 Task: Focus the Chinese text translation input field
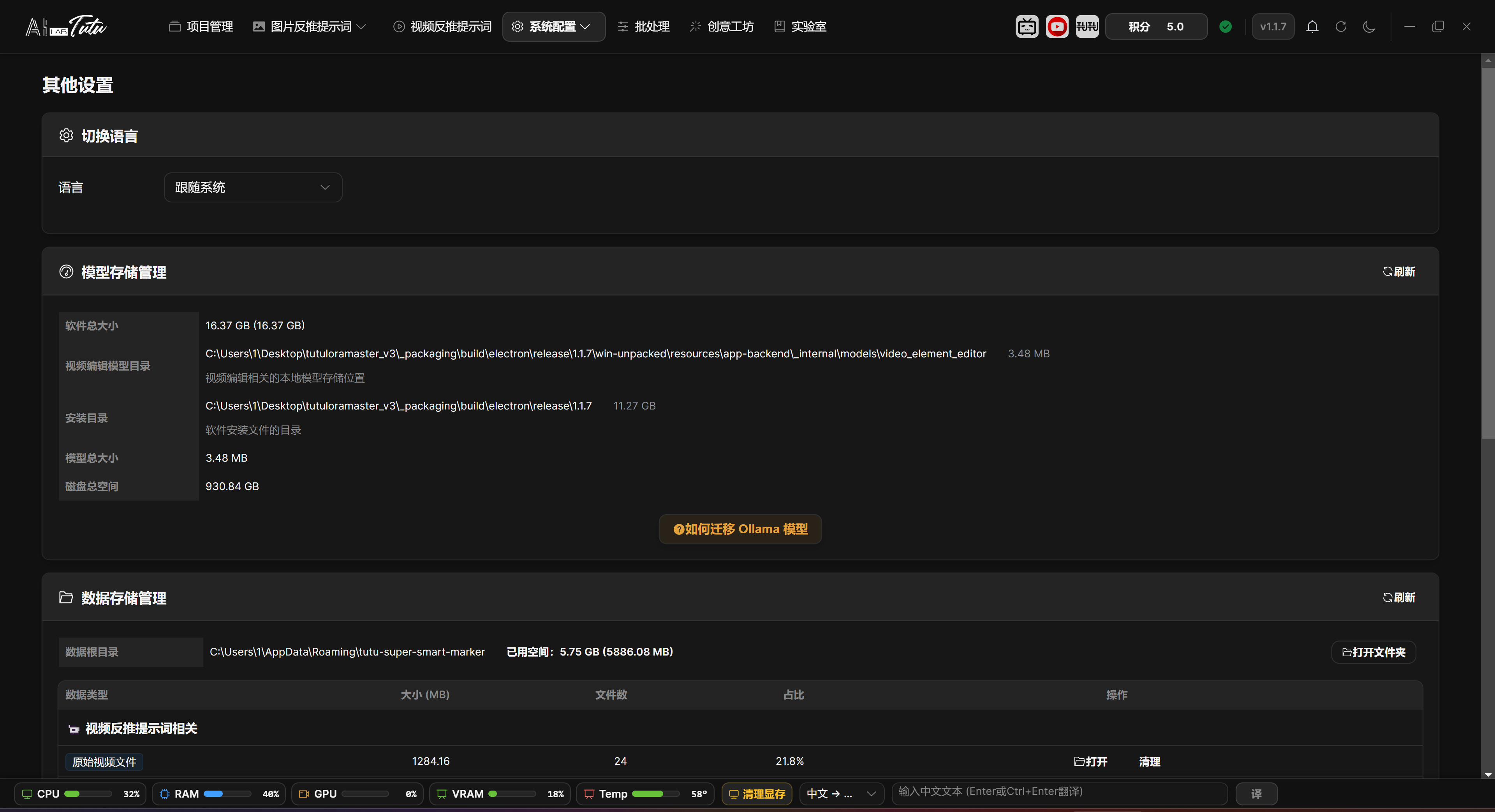pyautogui.click(x=1059, y=792)
